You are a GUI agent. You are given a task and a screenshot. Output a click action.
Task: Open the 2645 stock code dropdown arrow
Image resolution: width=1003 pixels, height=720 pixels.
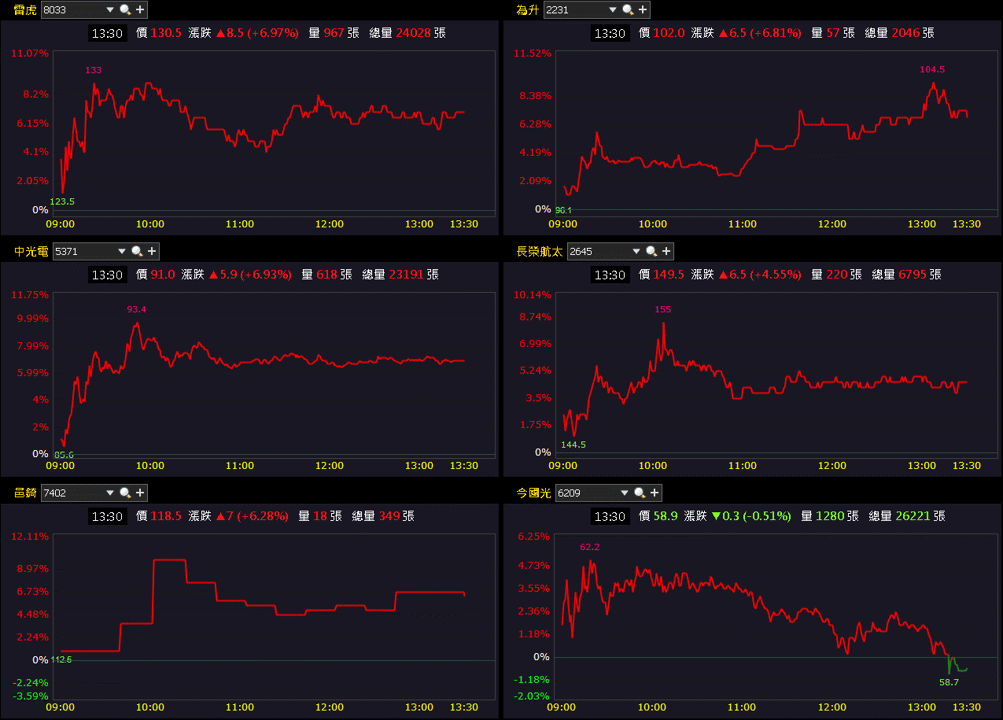pos(636,251)
